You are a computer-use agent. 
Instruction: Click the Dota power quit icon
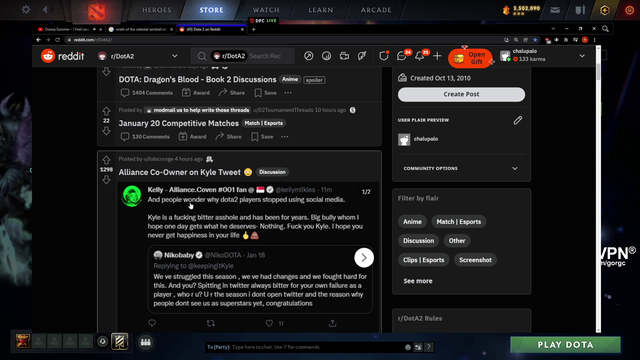[629, 10]
